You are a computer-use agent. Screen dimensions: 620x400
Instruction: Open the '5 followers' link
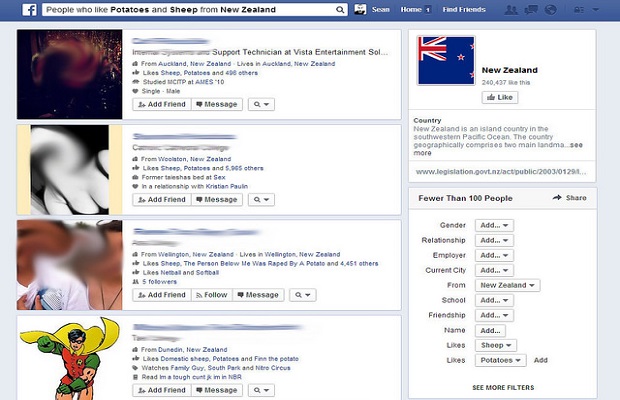tap(159, 282)
